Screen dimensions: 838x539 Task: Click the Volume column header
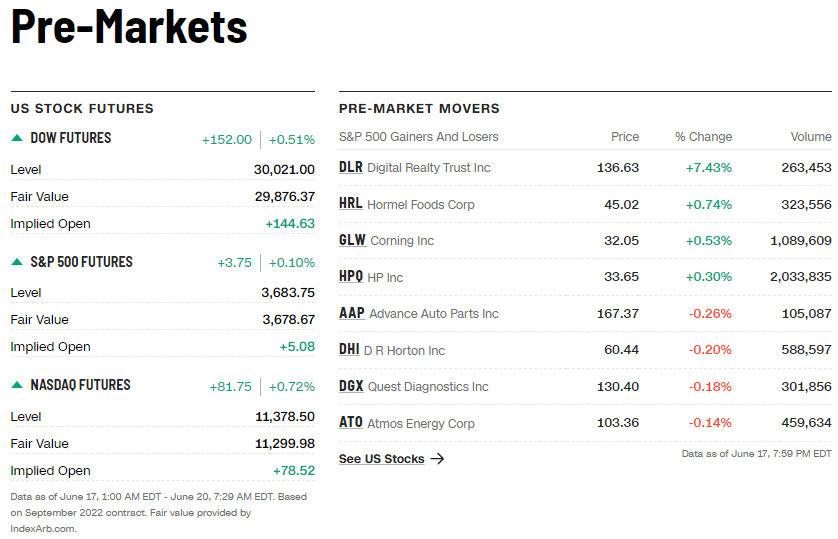tap(810, 137)
